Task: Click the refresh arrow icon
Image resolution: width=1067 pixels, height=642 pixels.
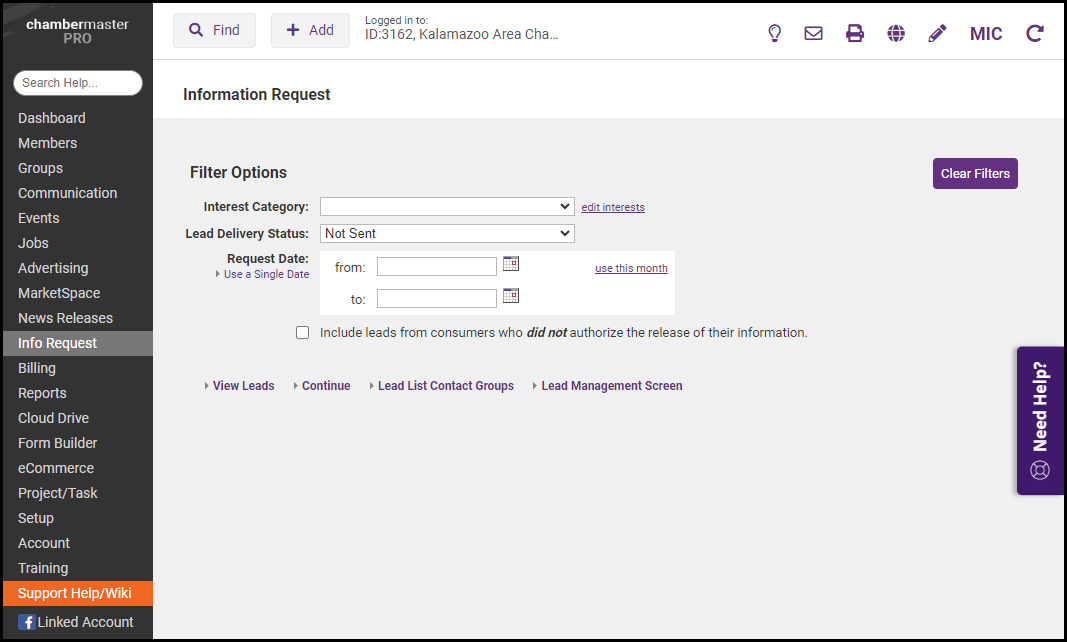Action: pos(1035,33)
